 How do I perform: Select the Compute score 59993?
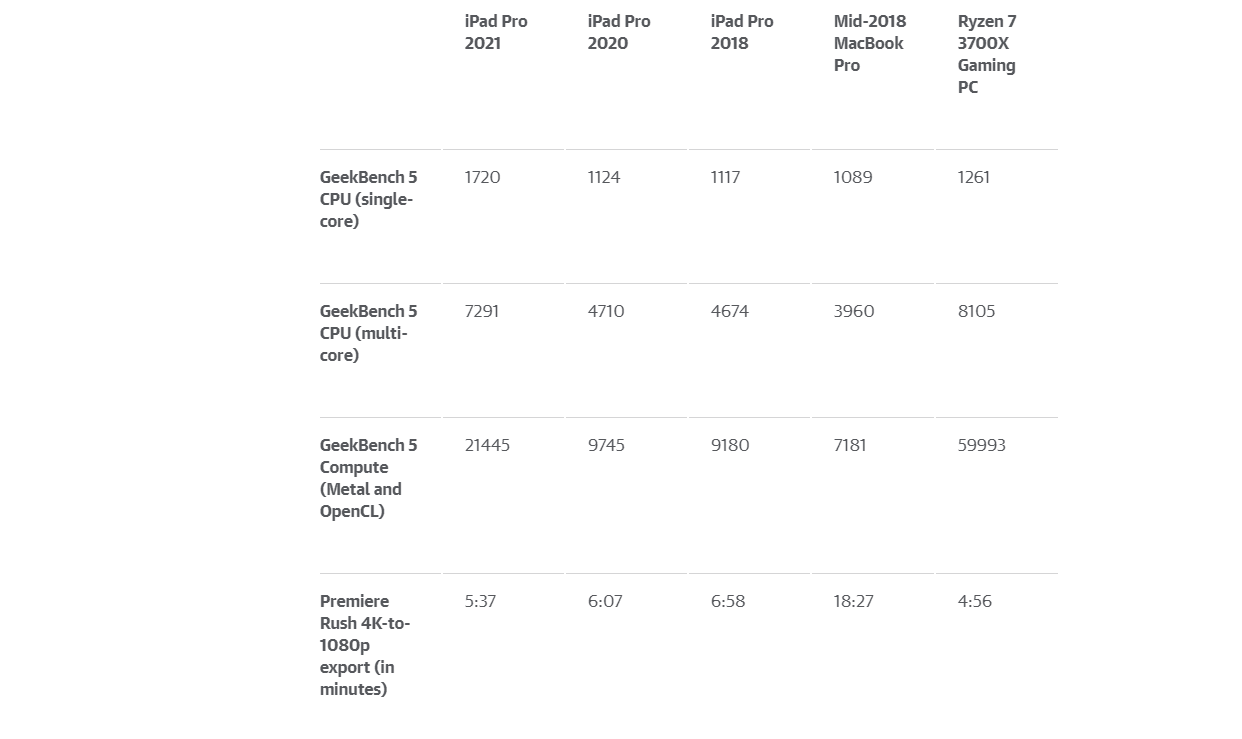[981, 445]
